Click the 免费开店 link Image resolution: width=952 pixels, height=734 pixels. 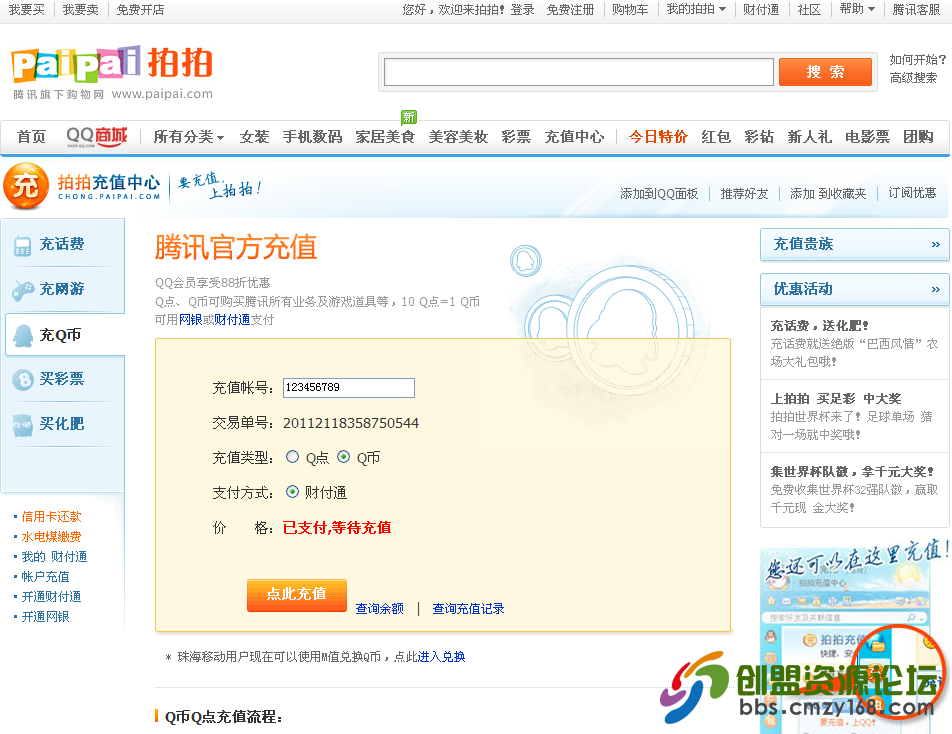pos(140,10)
